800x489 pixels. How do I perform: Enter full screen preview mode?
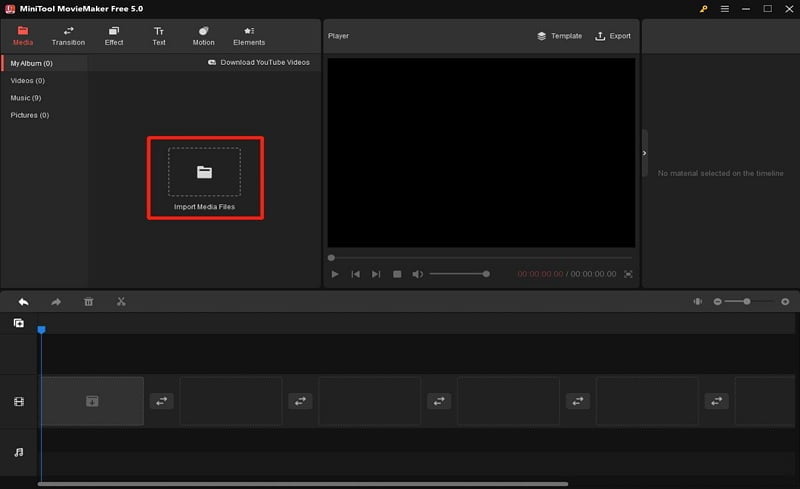pos(628,274)
